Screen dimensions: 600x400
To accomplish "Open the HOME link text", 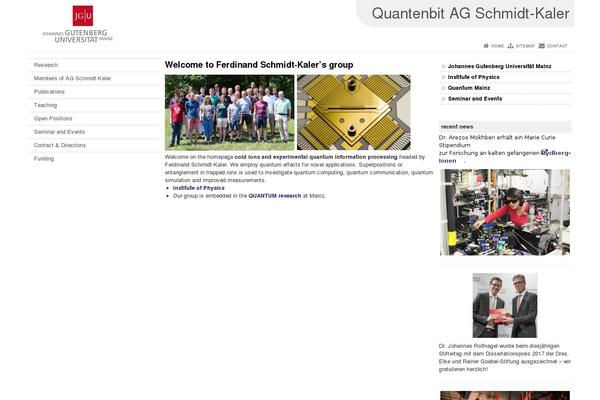I will point(497,46).
